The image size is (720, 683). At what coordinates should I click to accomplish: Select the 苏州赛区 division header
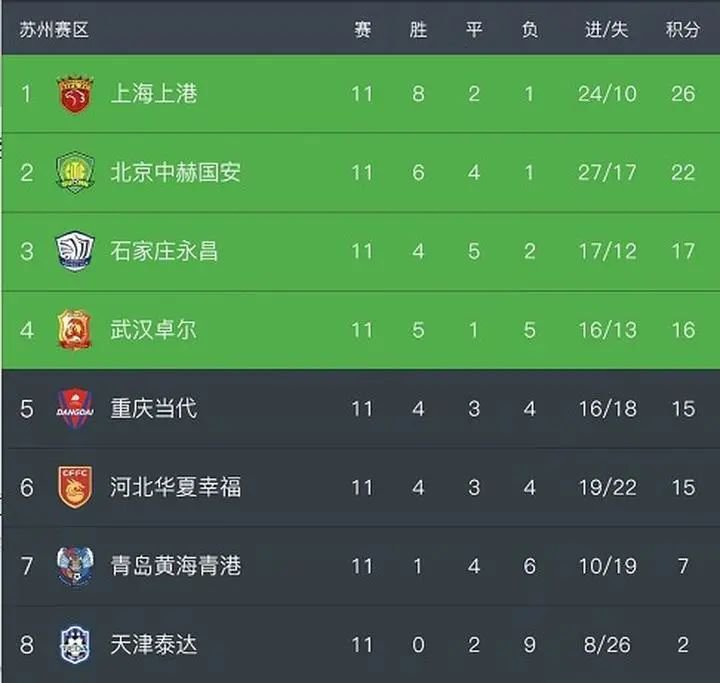click(x=54, y=30)
